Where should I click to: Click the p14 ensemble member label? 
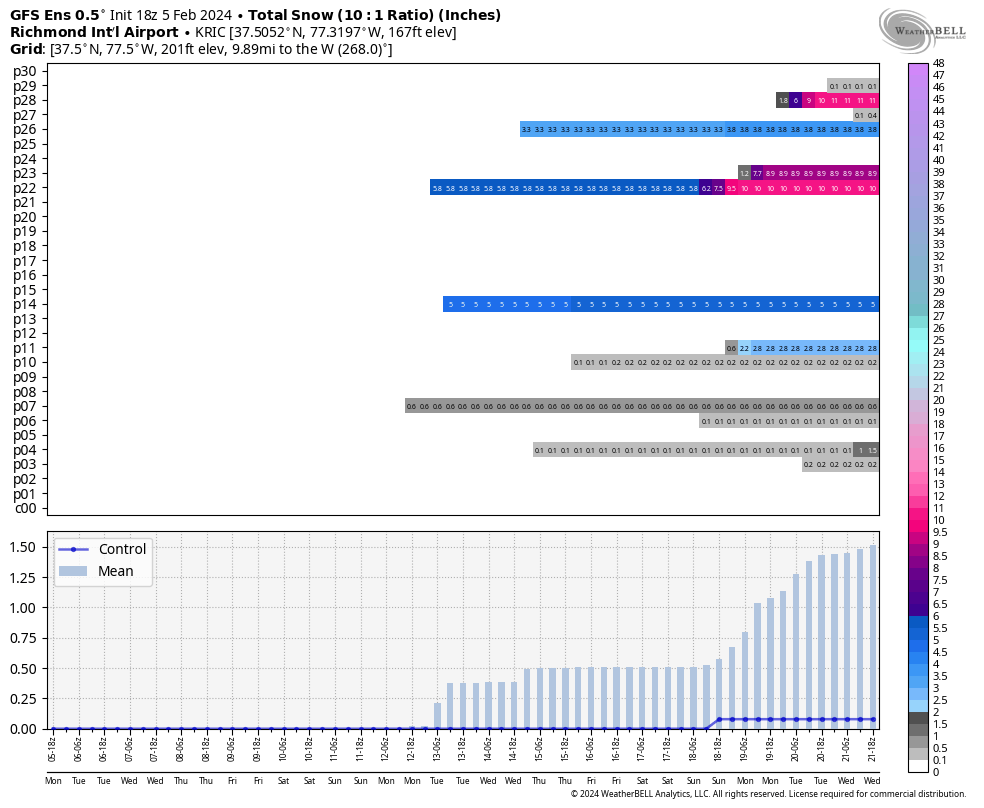25,304
